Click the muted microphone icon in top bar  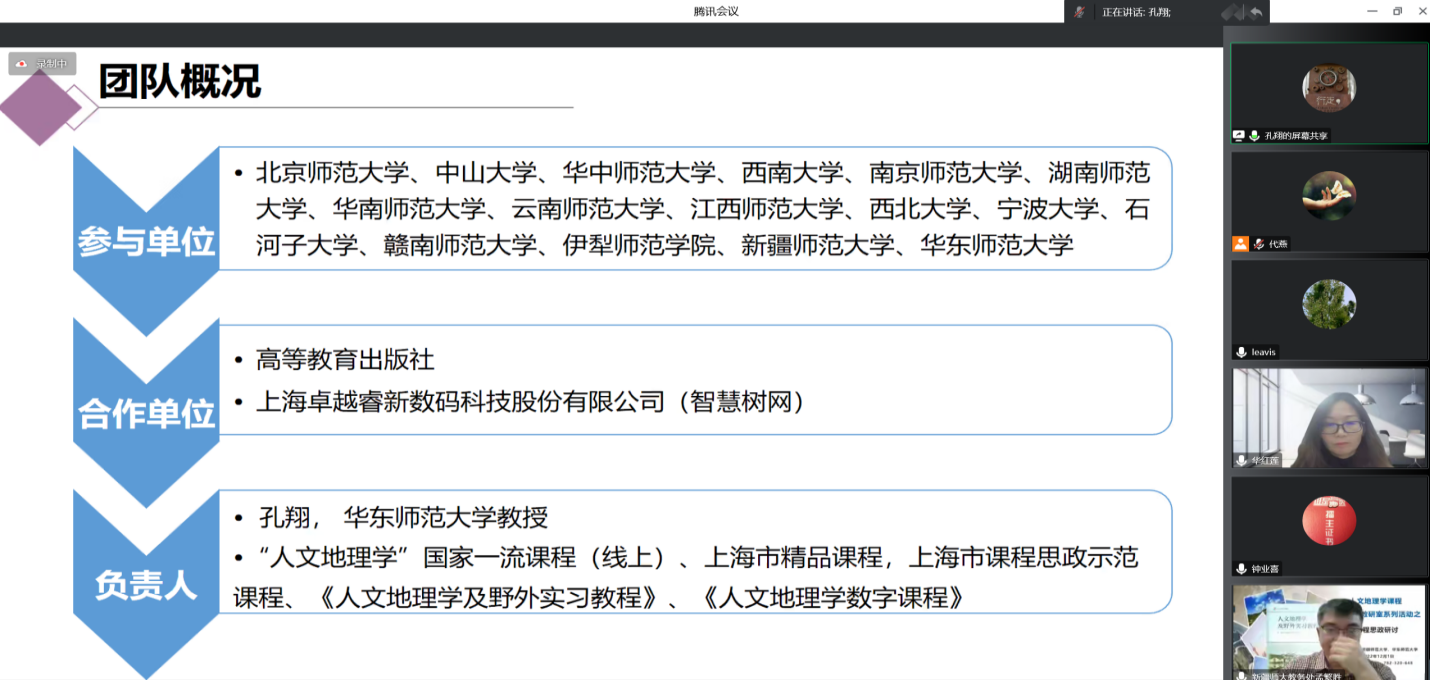tap(1079, 12)
